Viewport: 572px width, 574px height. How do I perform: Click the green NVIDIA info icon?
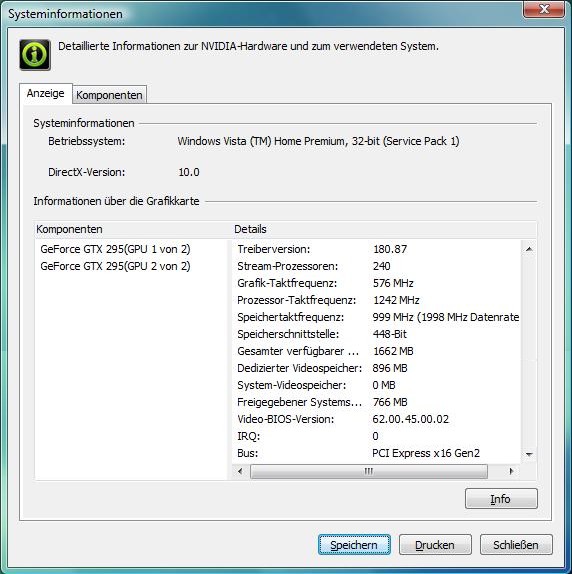point(35,55)
